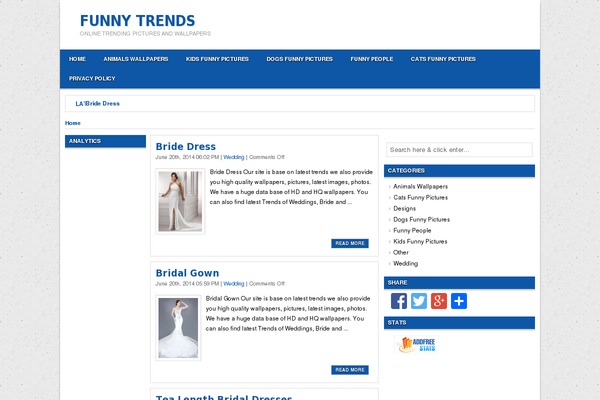Open Animals Wallpapers in the navigation menu

(x=136, y=59)
